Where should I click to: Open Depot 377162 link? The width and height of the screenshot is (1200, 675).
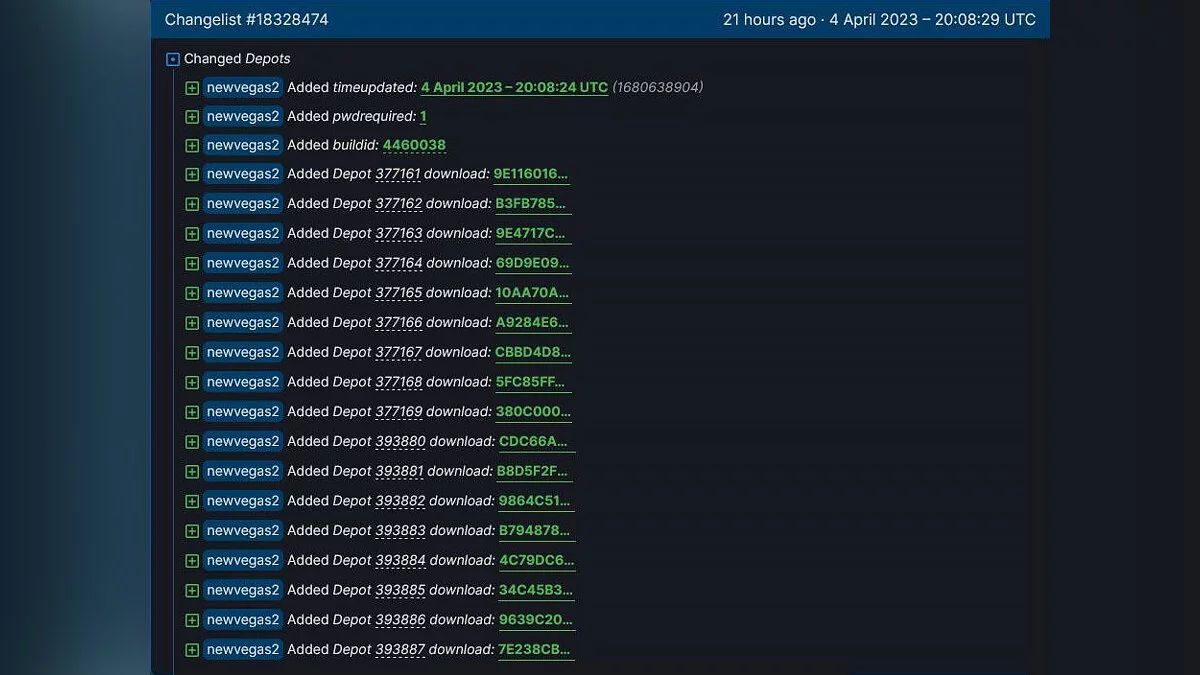point(399,203)
